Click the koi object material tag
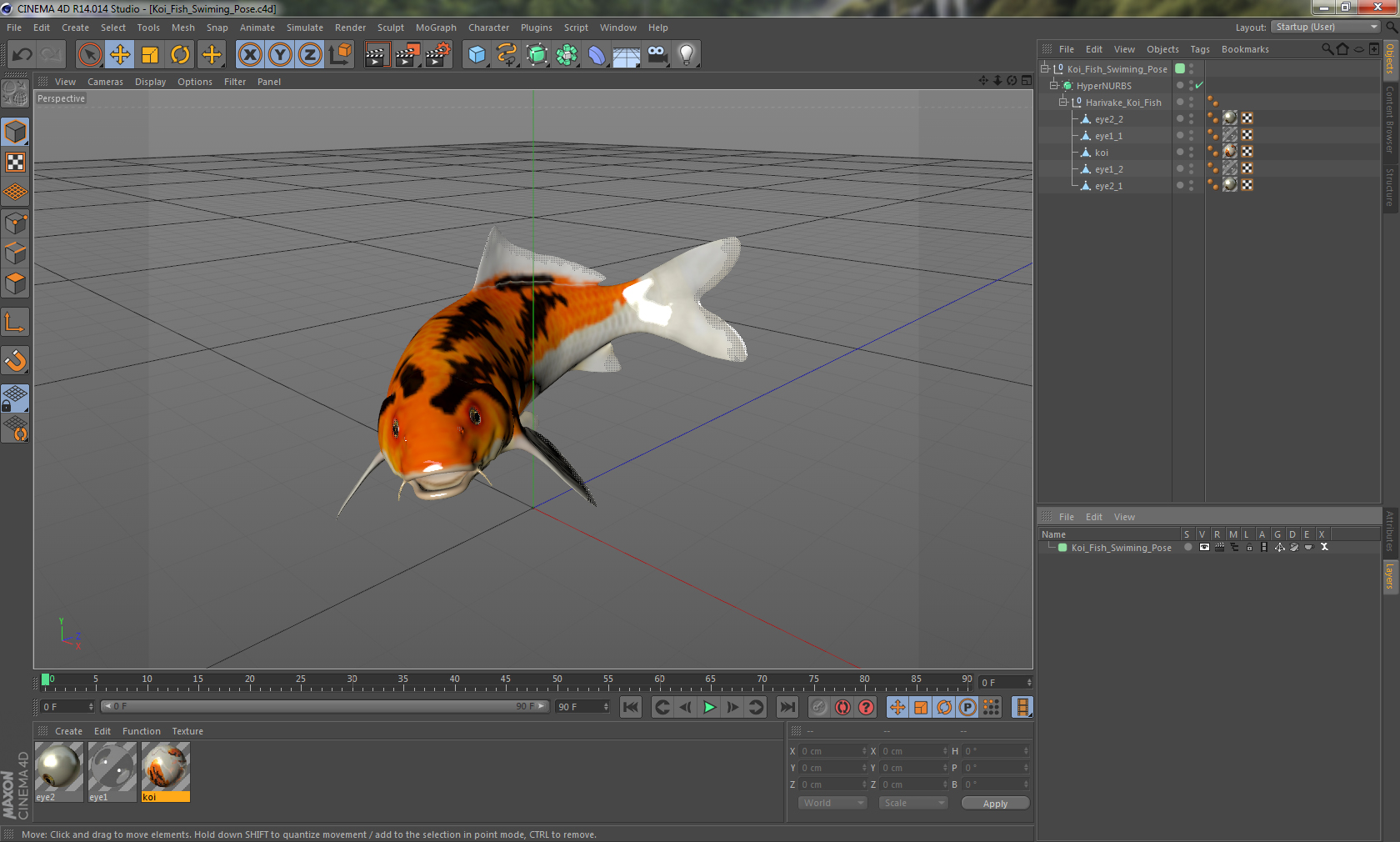 (x=1230, y=152)
